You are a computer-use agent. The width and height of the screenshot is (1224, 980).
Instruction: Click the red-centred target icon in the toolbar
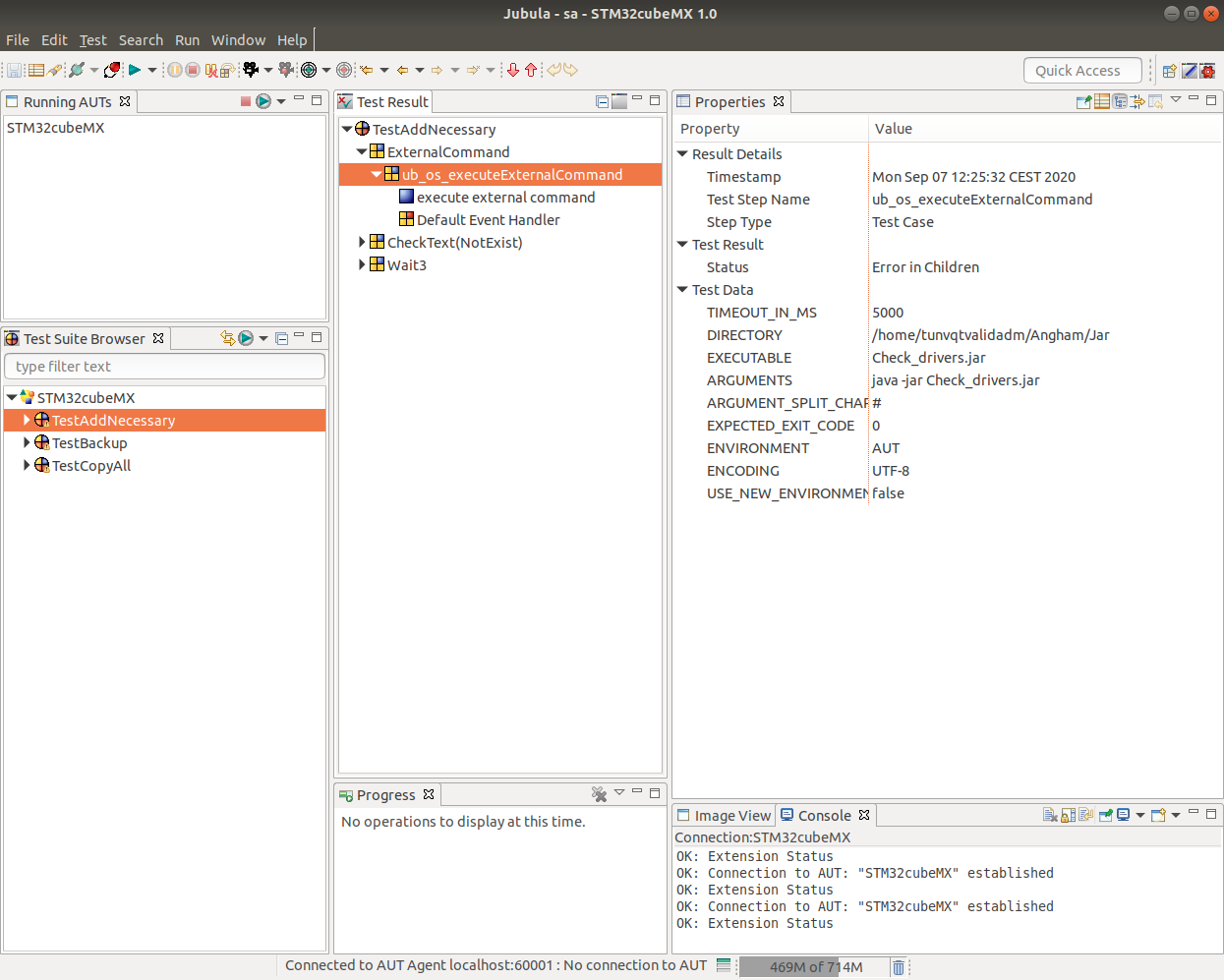pyautogui.click(x=344, y=70)
